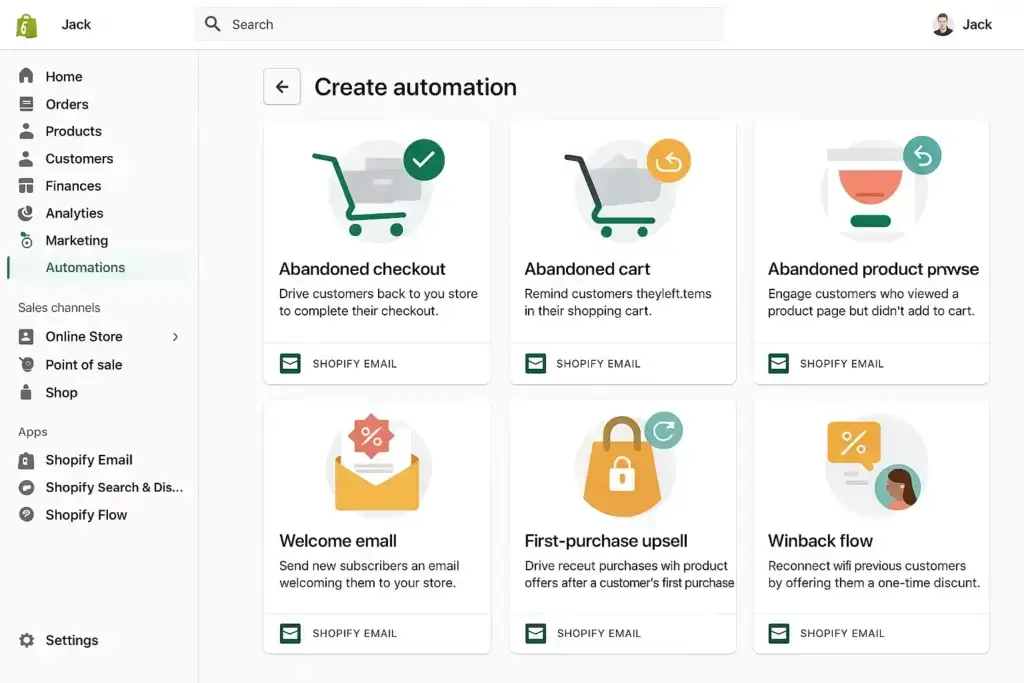Select the Marketing megaphone icon

click(26, 240)
